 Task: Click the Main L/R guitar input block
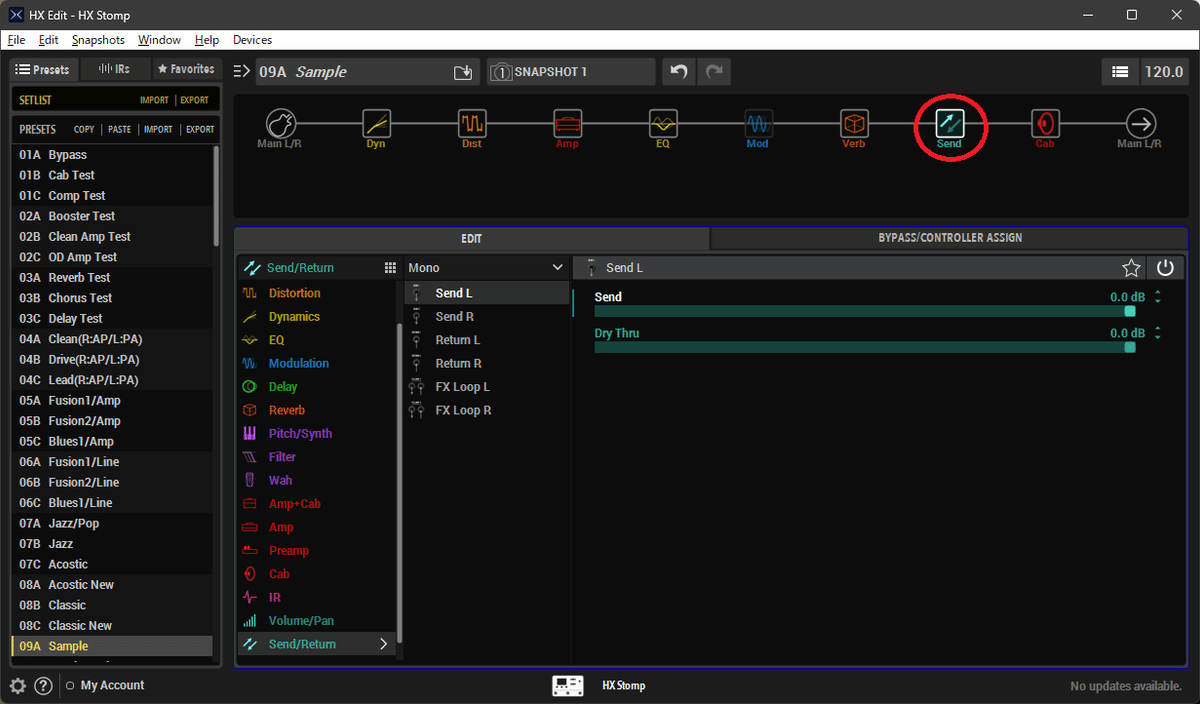pyautogui.click(x=281, y=123)
